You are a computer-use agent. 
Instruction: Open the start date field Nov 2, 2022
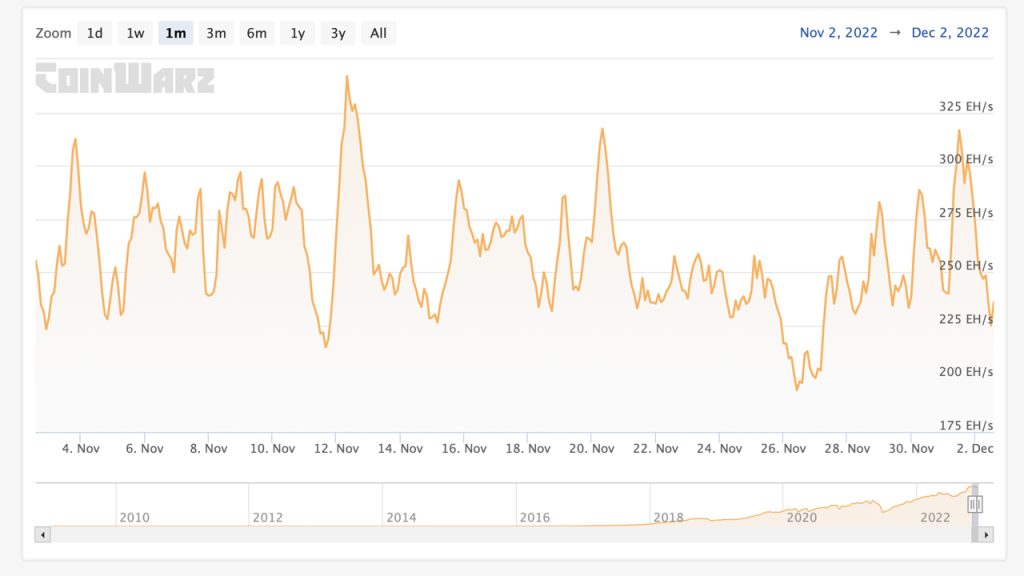point(837,32)
